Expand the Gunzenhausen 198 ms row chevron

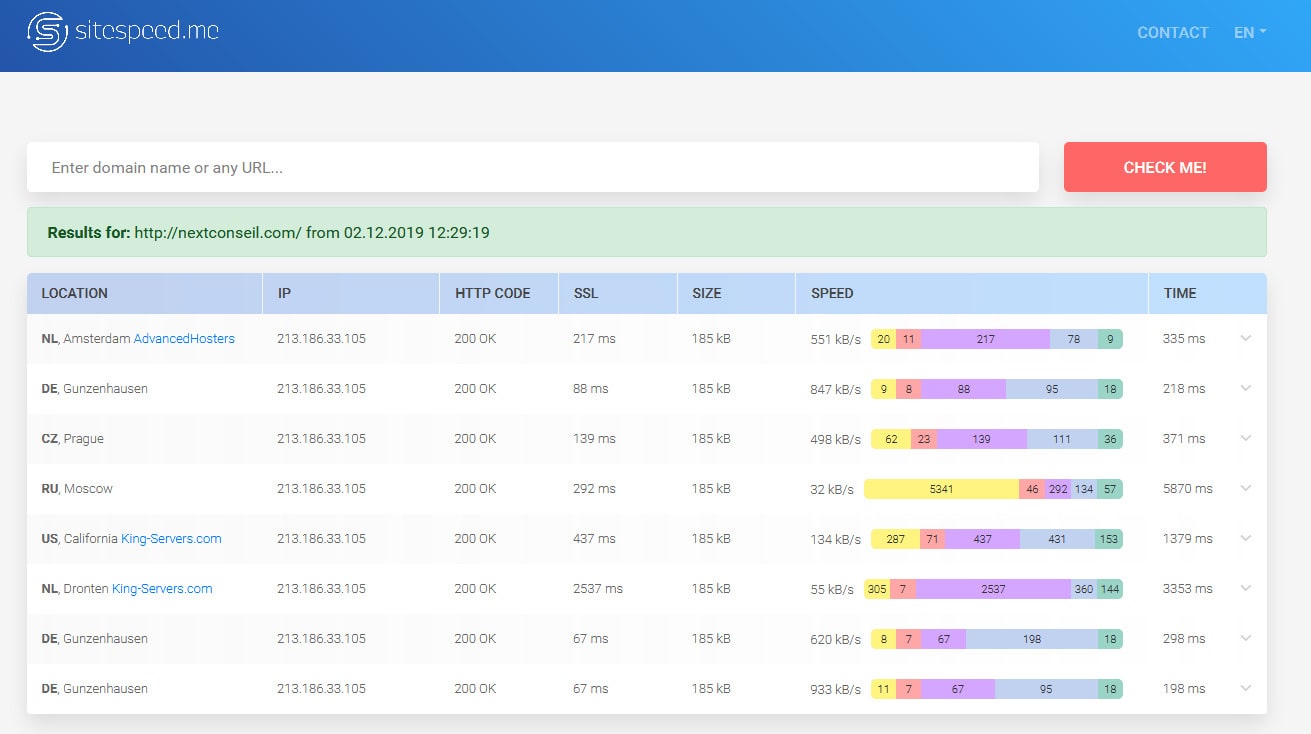[1245, 688]
